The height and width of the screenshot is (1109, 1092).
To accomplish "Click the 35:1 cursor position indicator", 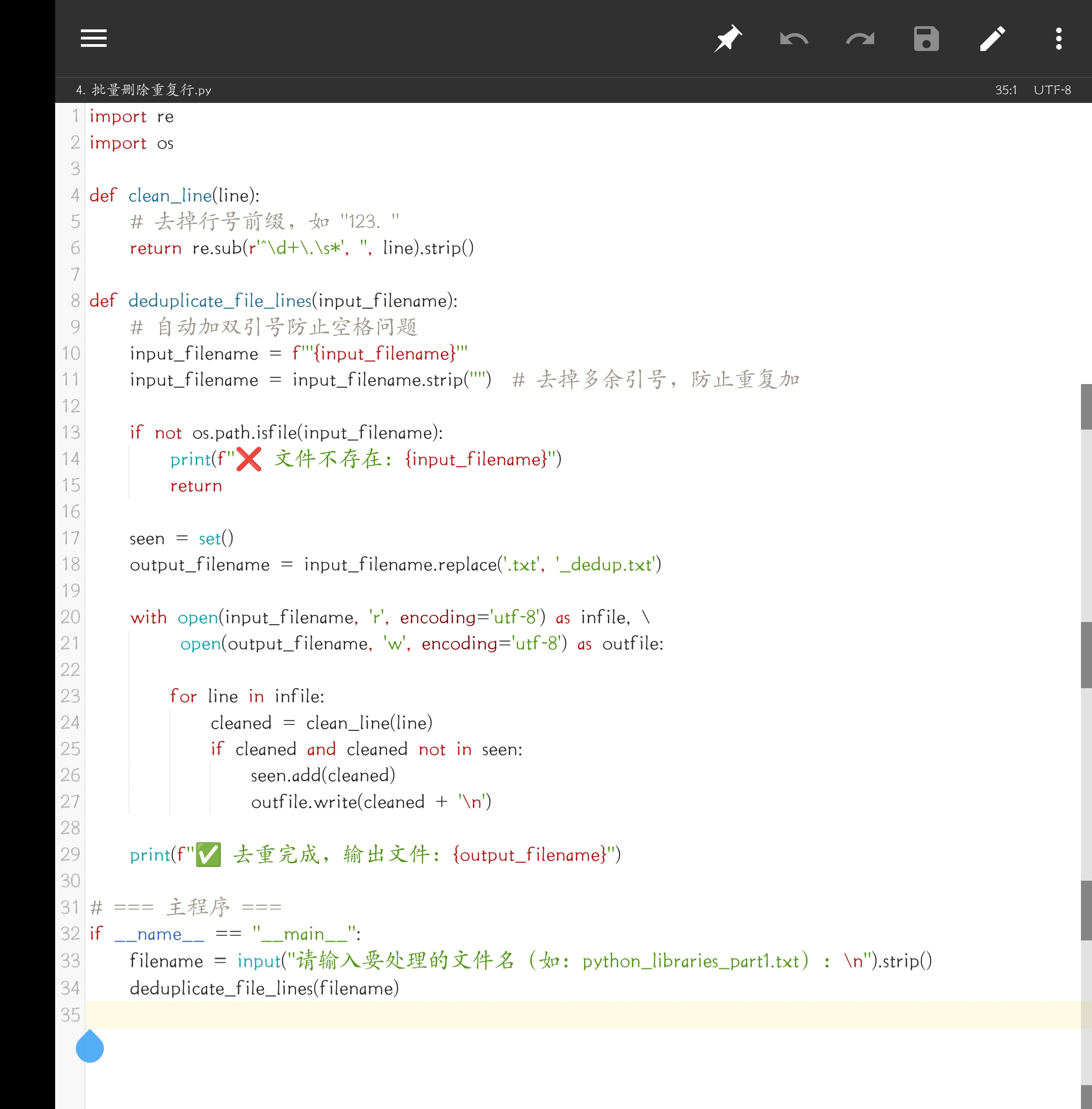I will pyautogui.click(x=1006, y=90).
